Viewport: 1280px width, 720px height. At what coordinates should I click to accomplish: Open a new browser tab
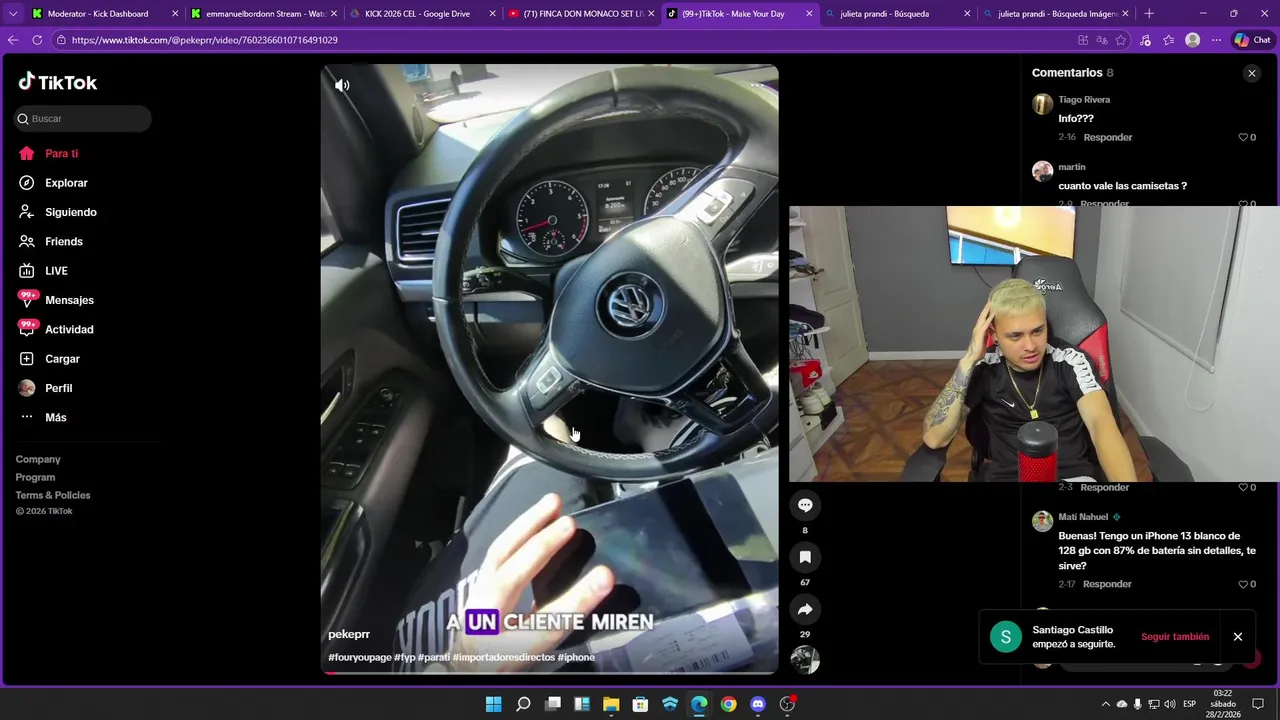point(1149,14)
